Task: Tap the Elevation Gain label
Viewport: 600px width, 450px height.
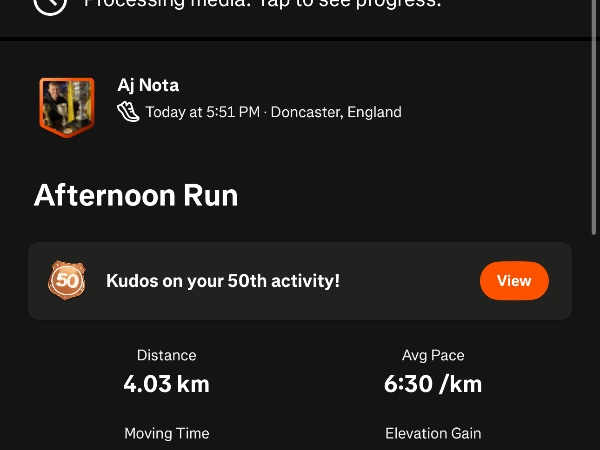Action: pyautogui.click(x=433, y=433)
